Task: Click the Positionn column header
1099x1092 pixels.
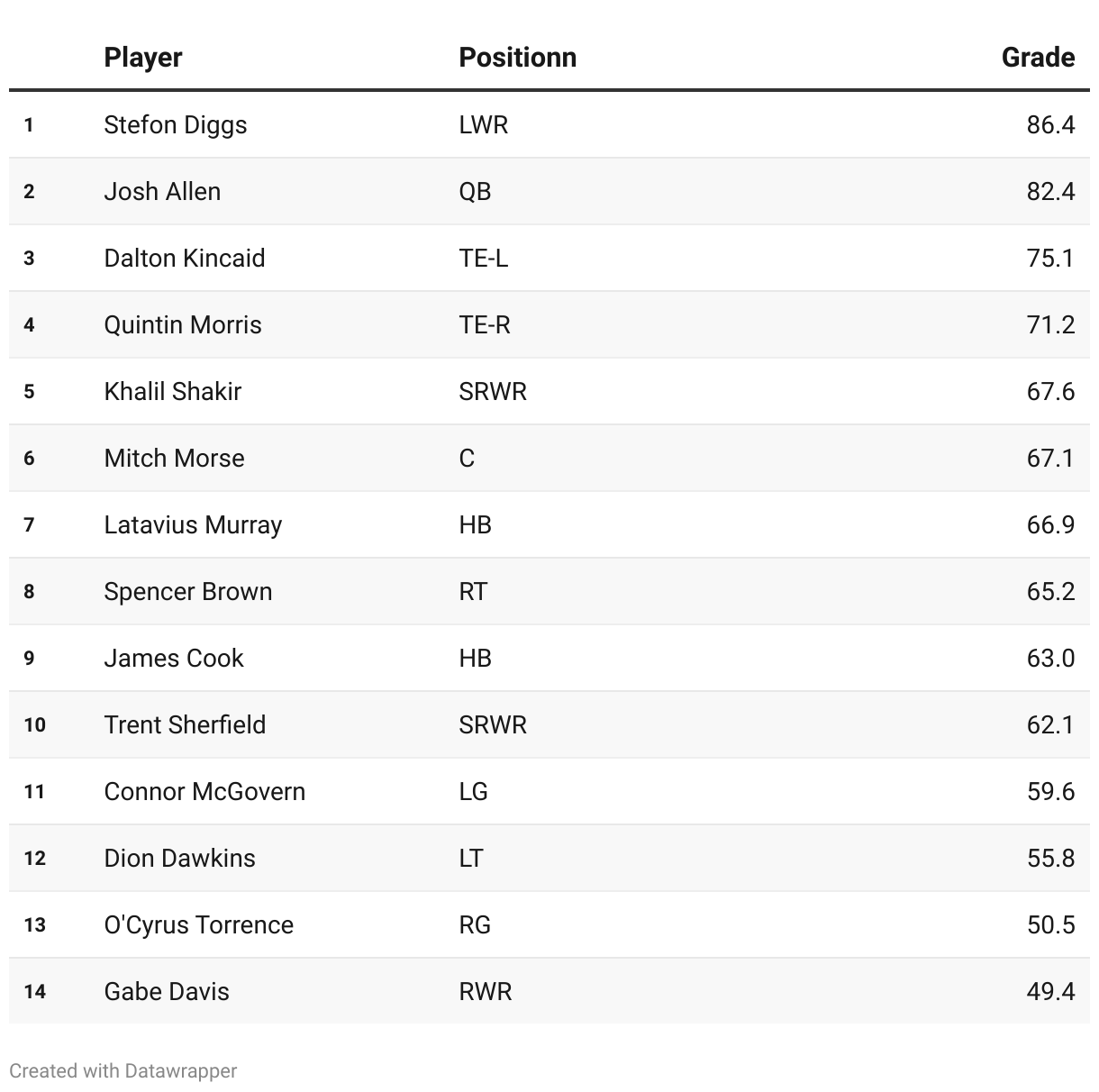Action: tap(517, 58)
